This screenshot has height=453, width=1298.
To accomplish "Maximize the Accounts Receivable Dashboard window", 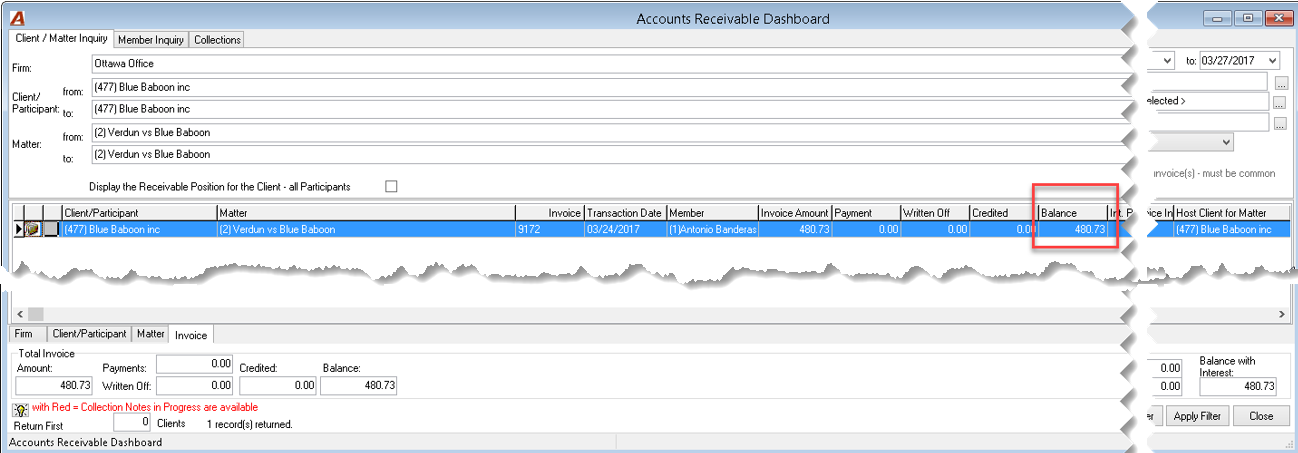I will click(1246, 17).
